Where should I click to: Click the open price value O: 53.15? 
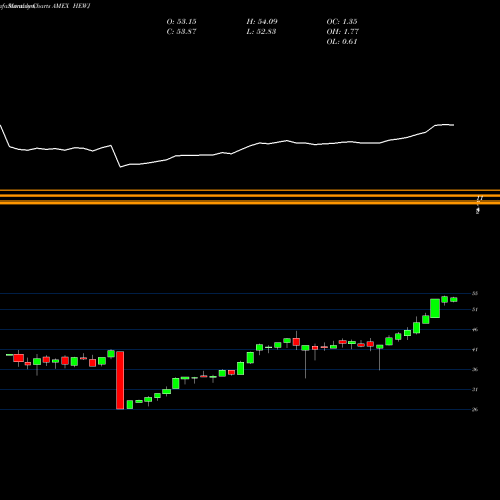tap(181, 22)
